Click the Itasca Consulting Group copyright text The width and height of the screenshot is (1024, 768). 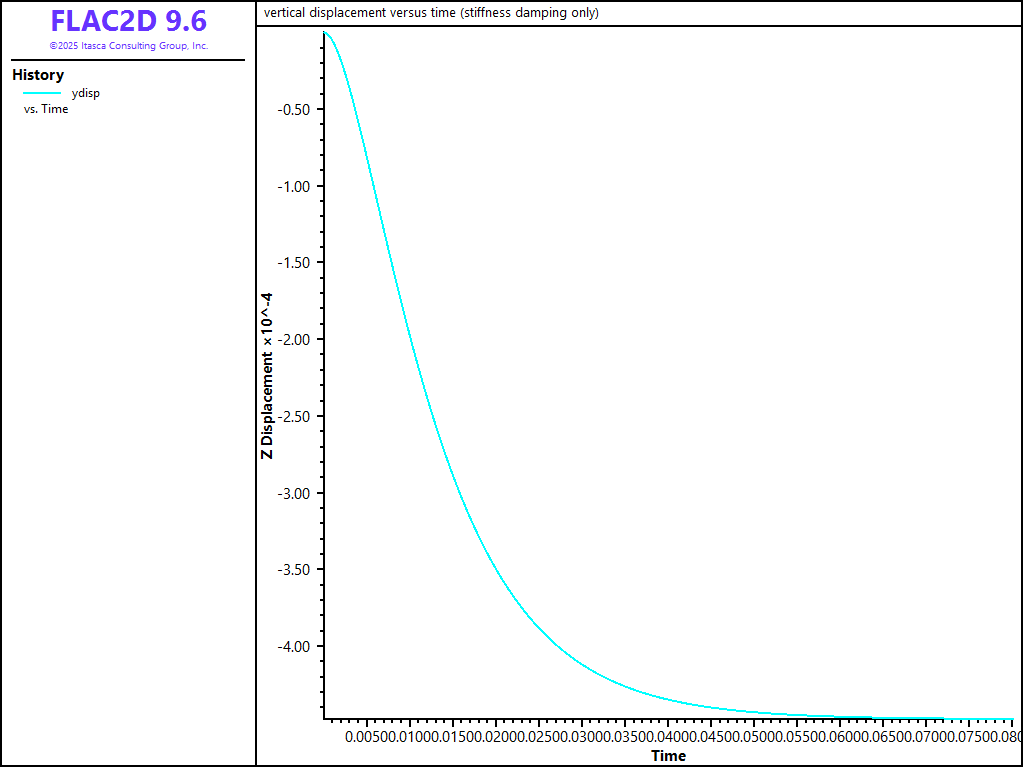[x=128, y=46]
